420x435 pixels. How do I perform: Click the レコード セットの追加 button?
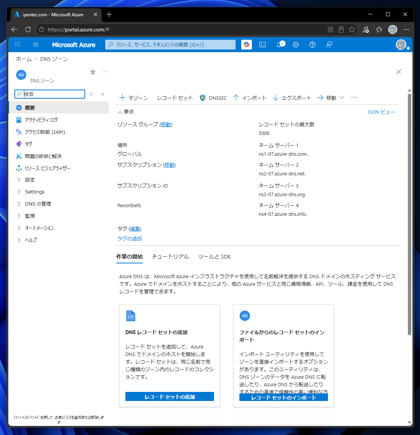(170, 397)
